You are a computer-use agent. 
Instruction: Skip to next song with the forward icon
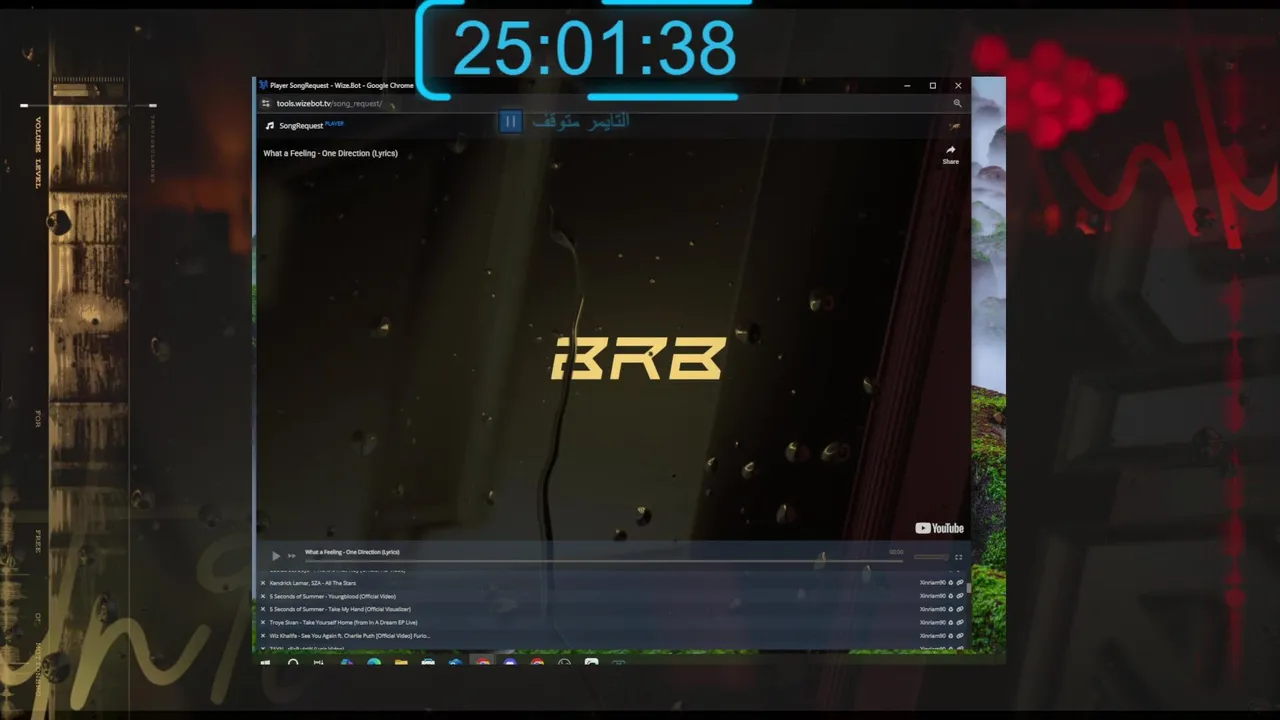coord(292,556)
